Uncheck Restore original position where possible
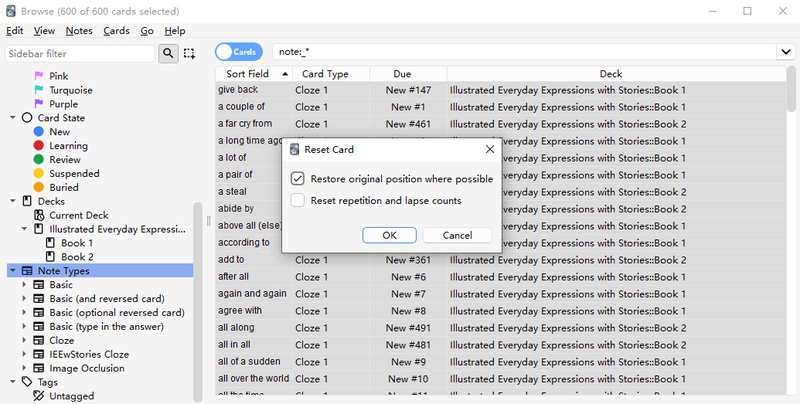Screen dimensions: 800x404 tap(297, 179)
